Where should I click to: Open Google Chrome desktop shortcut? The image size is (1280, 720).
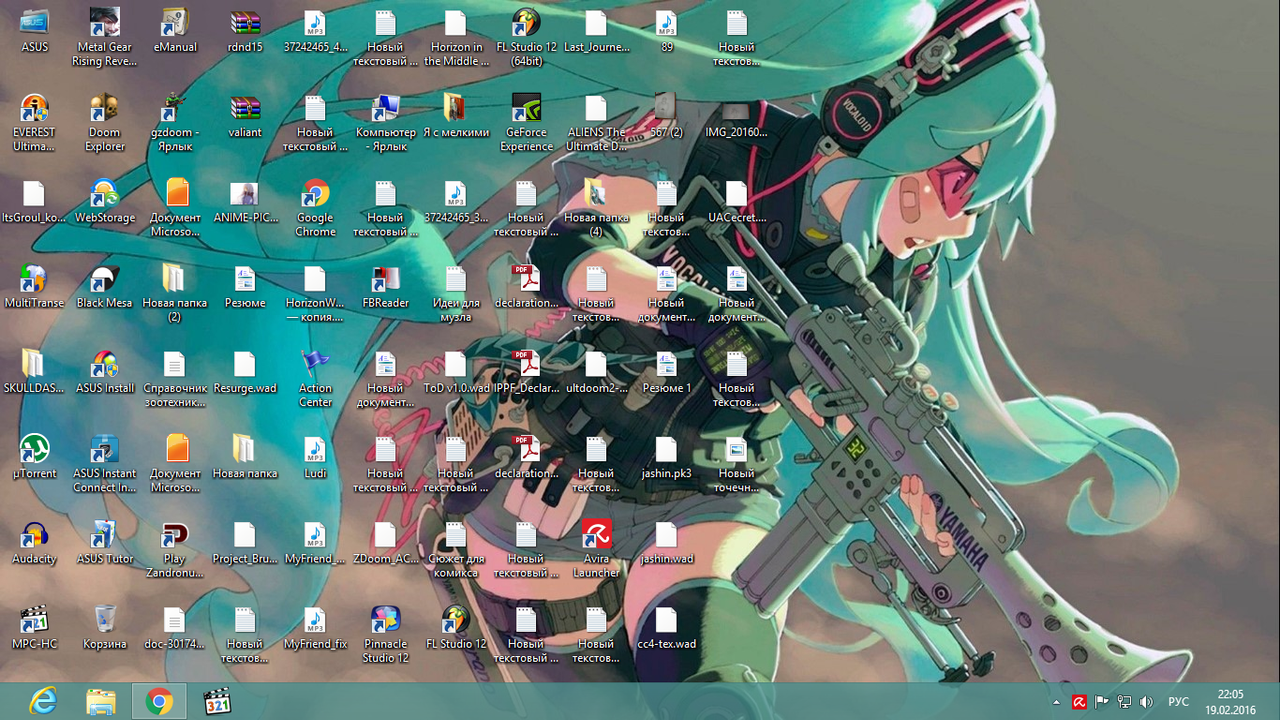315,208
